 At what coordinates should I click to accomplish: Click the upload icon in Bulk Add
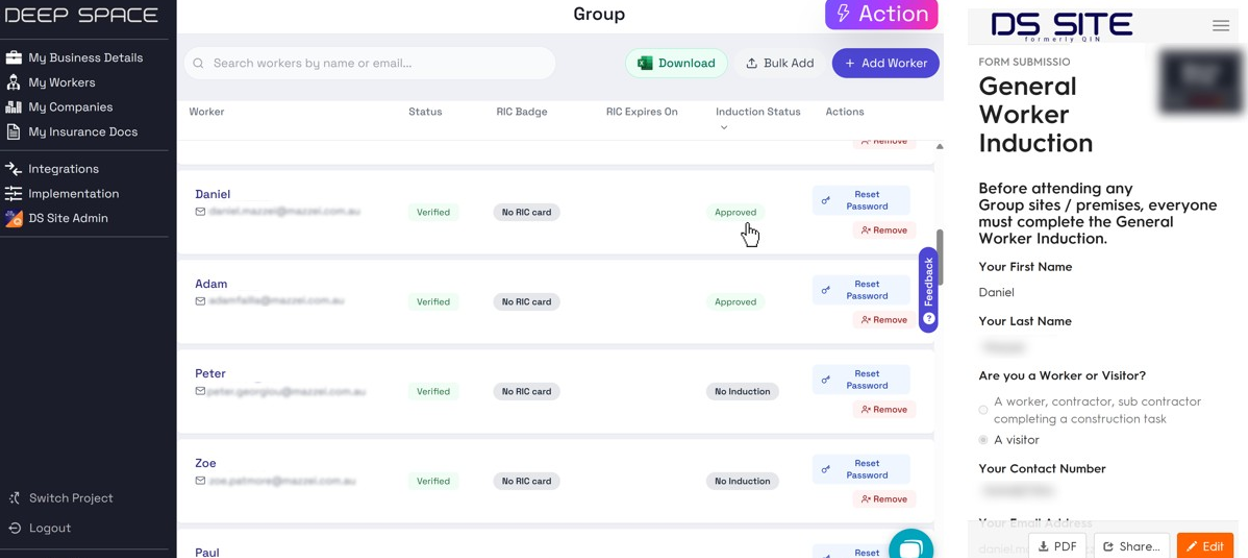[752, 63]
